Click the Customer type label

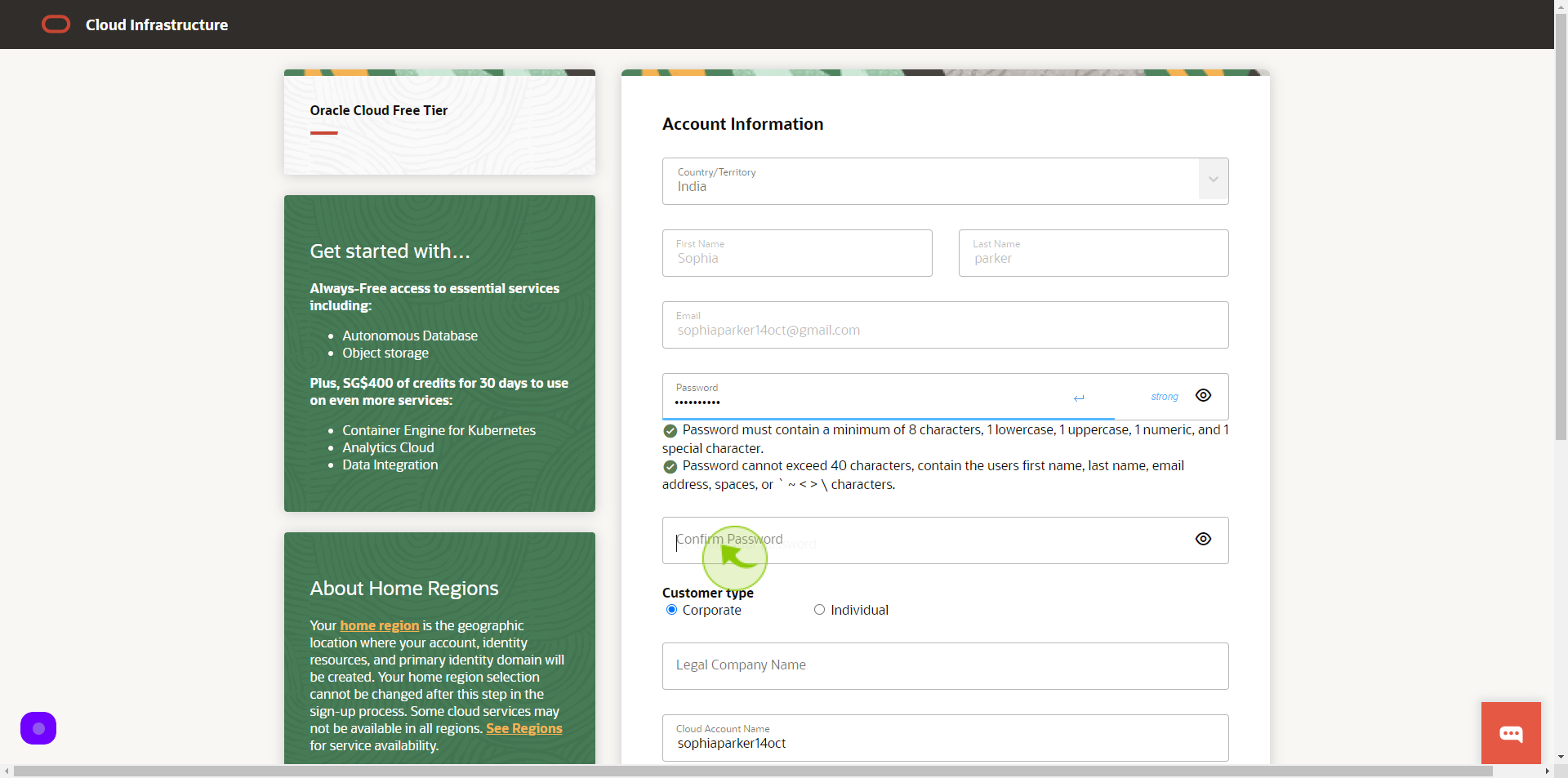pos(707,593)
